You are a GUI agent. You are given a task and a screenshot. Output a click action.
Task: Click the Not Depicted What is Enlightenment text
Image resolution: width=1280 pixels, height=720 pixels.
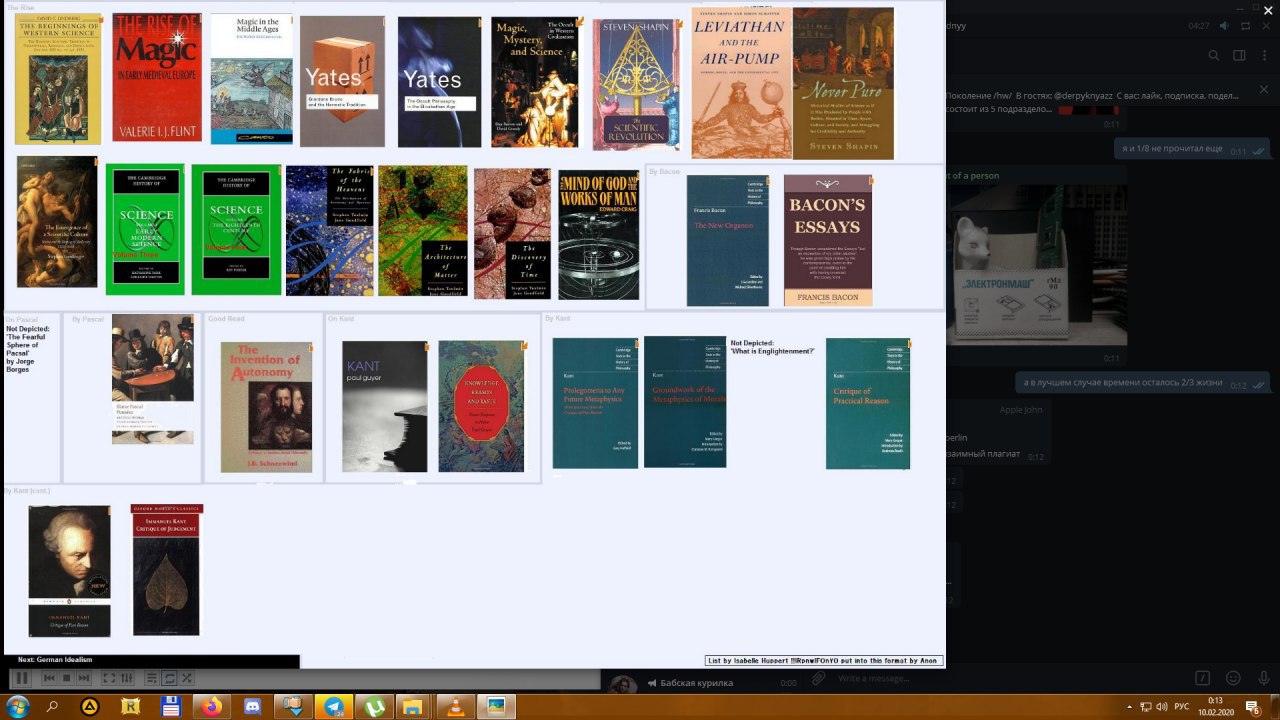773,347
